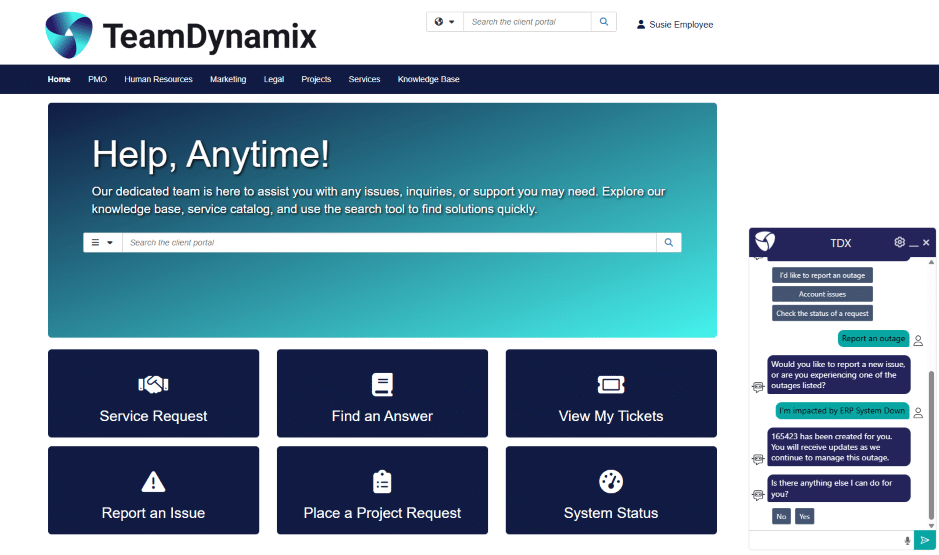Open the System Status tile
The image size is (939, 555).
coord(611,490)
